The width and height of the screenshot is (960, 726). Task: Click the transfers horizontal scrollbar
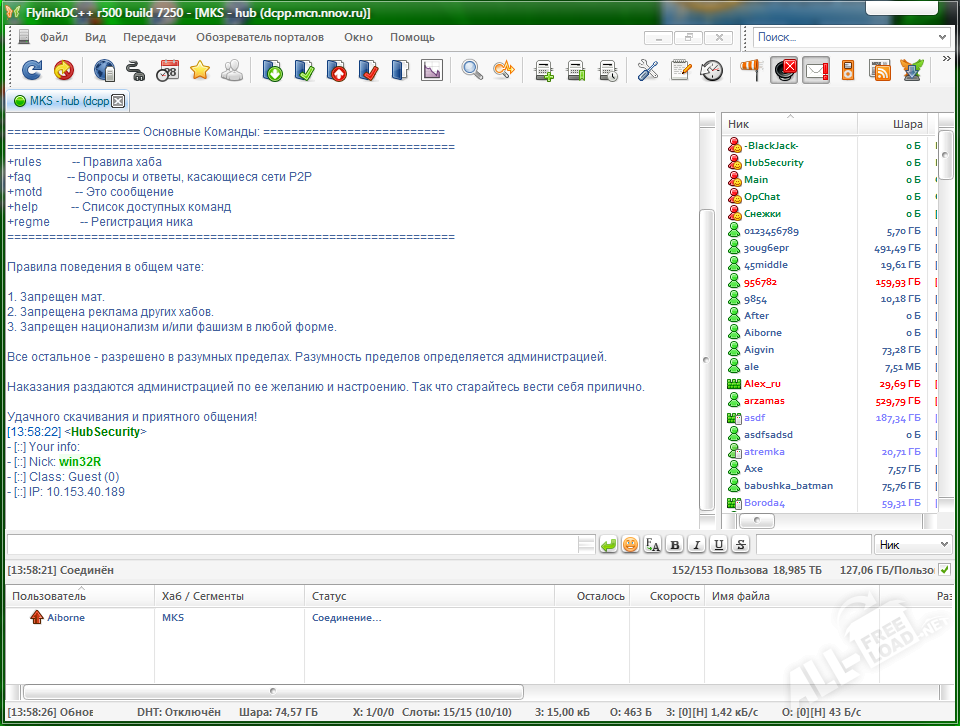(272, 691)
